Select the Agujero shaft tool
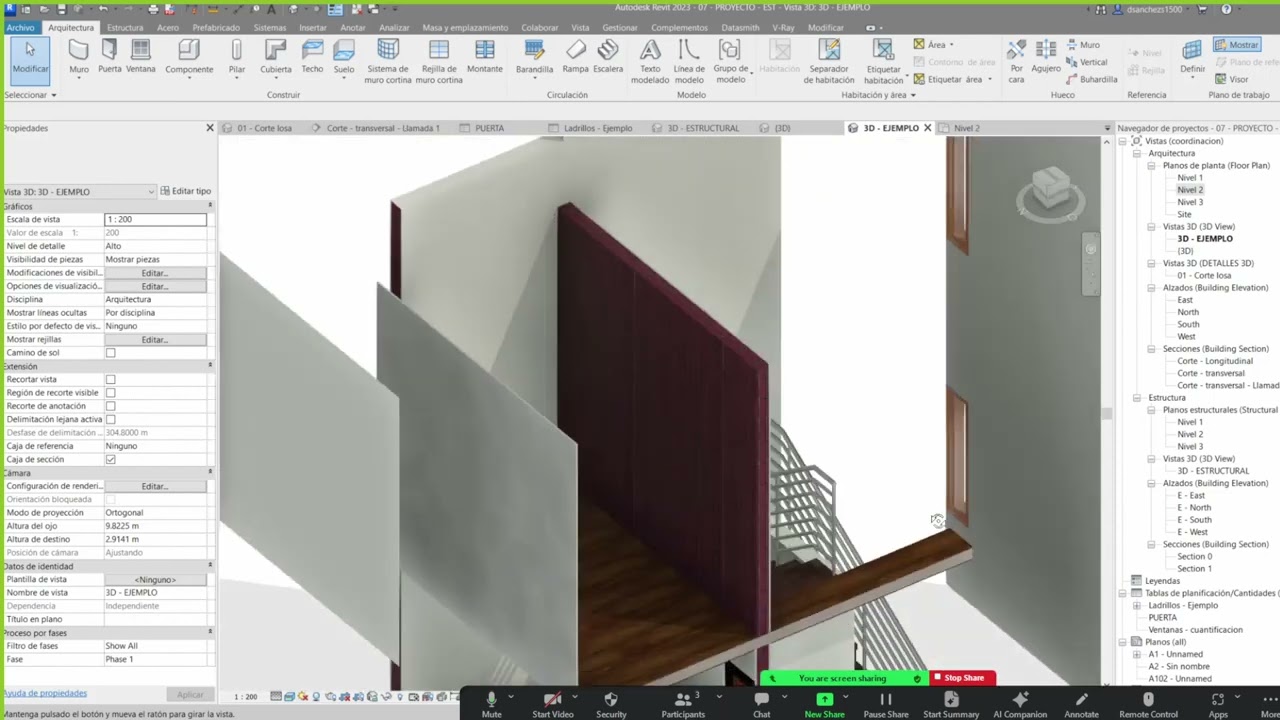 (1046, 57)
